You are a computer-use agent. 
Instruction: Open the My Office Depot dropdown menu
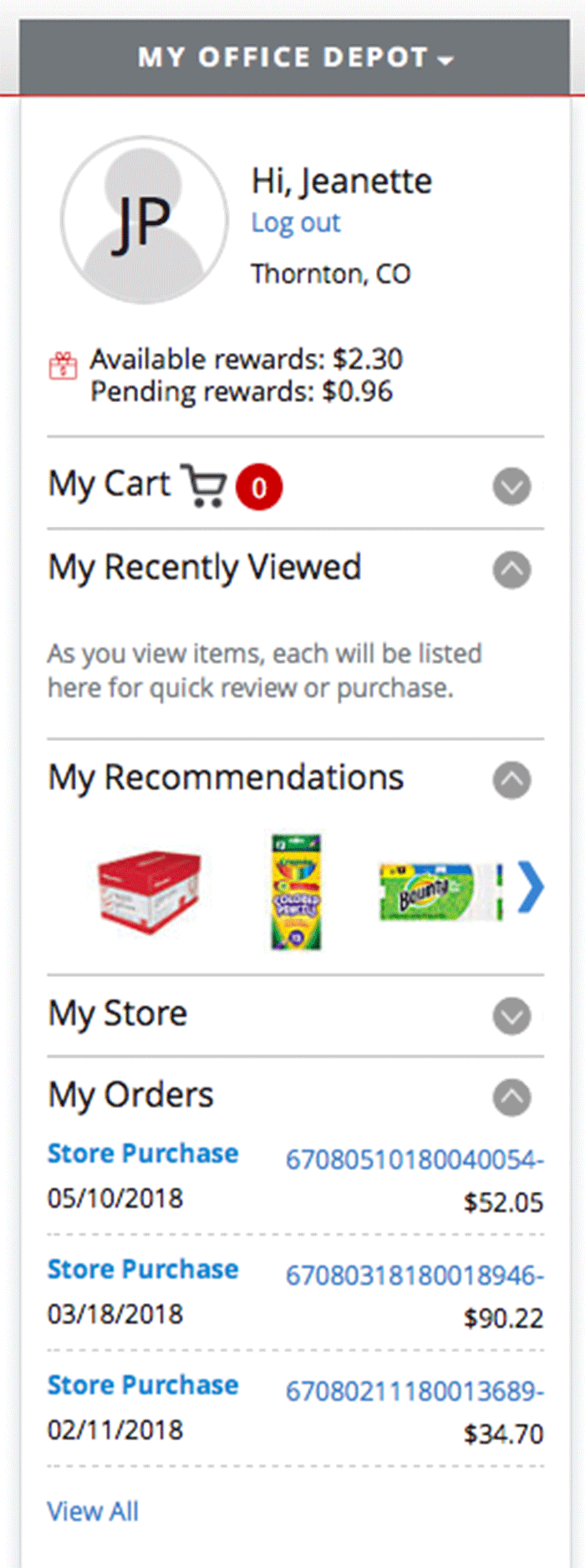coord(295,58)
